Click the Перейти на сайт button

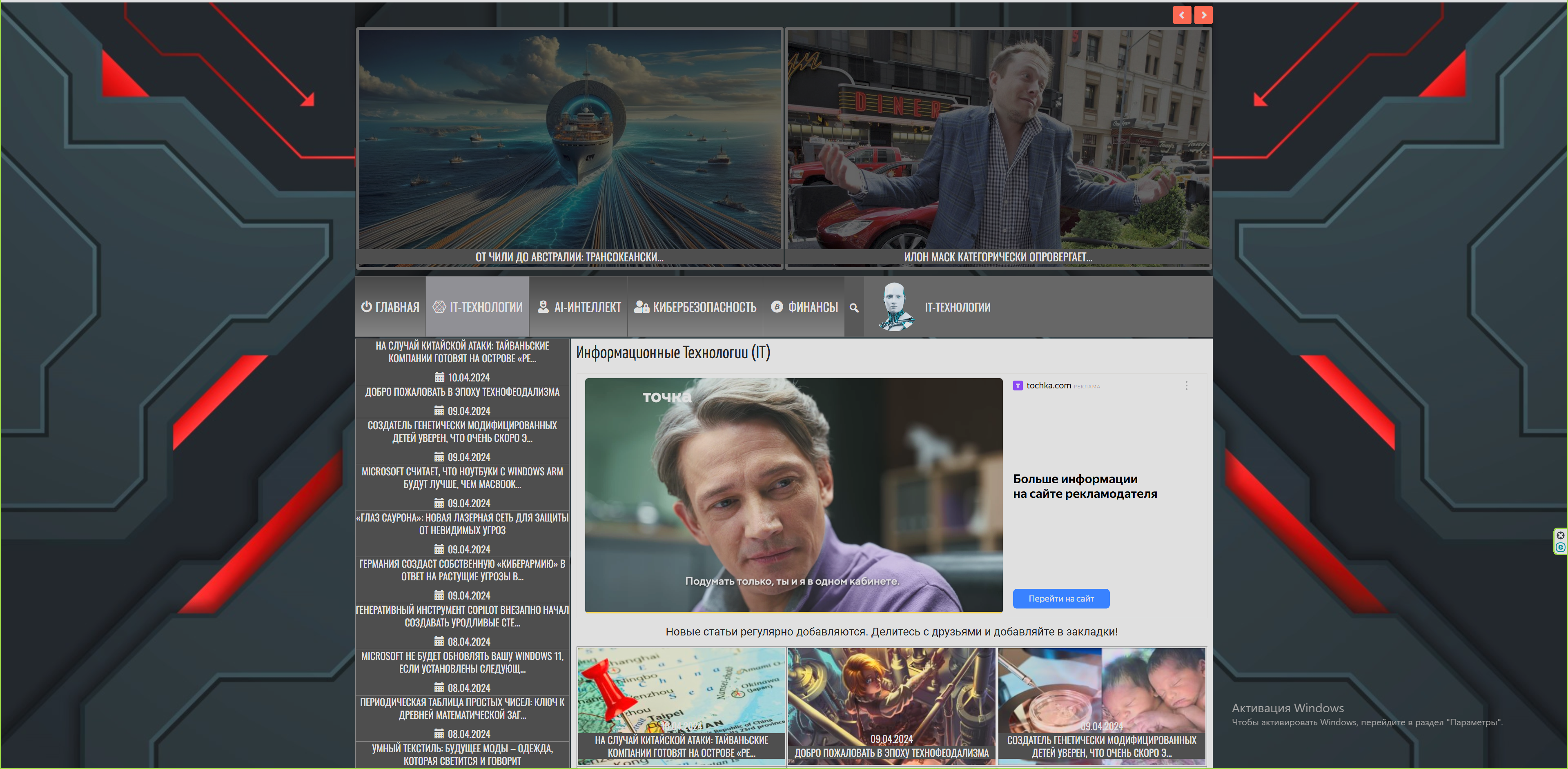point(1061,599)
